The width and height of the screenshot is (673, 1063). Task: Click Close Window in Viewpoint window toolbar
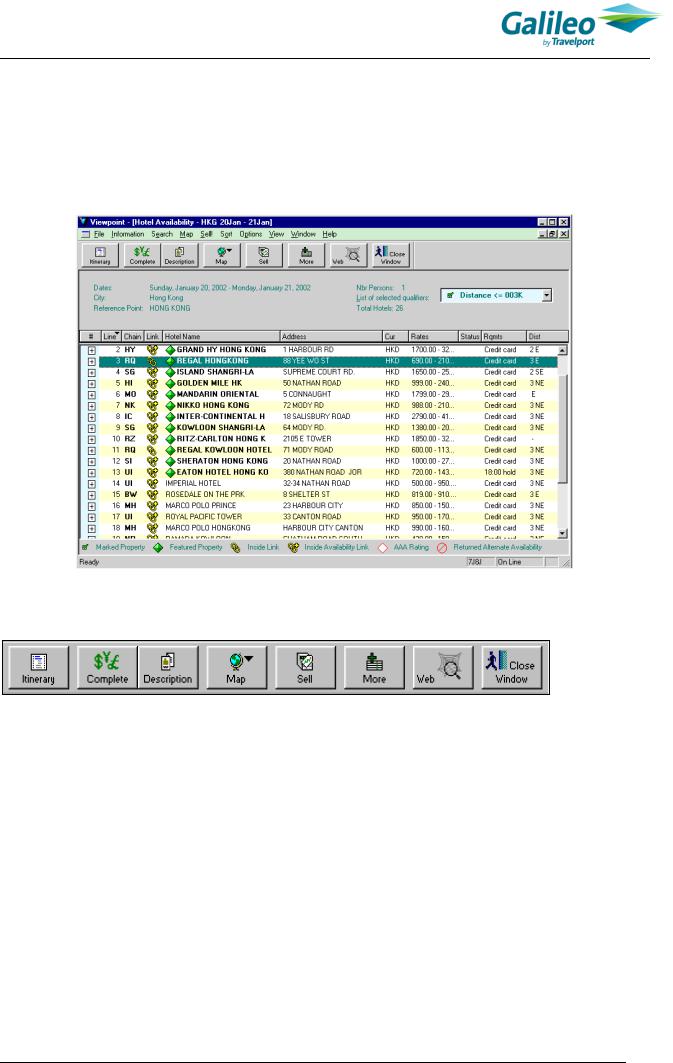click(391, 255)
